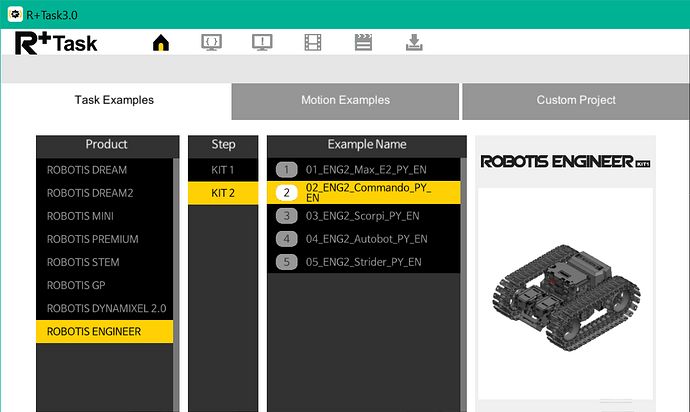Open example 02_ENG2_Commando_PY_EN

tap(364, 193)
